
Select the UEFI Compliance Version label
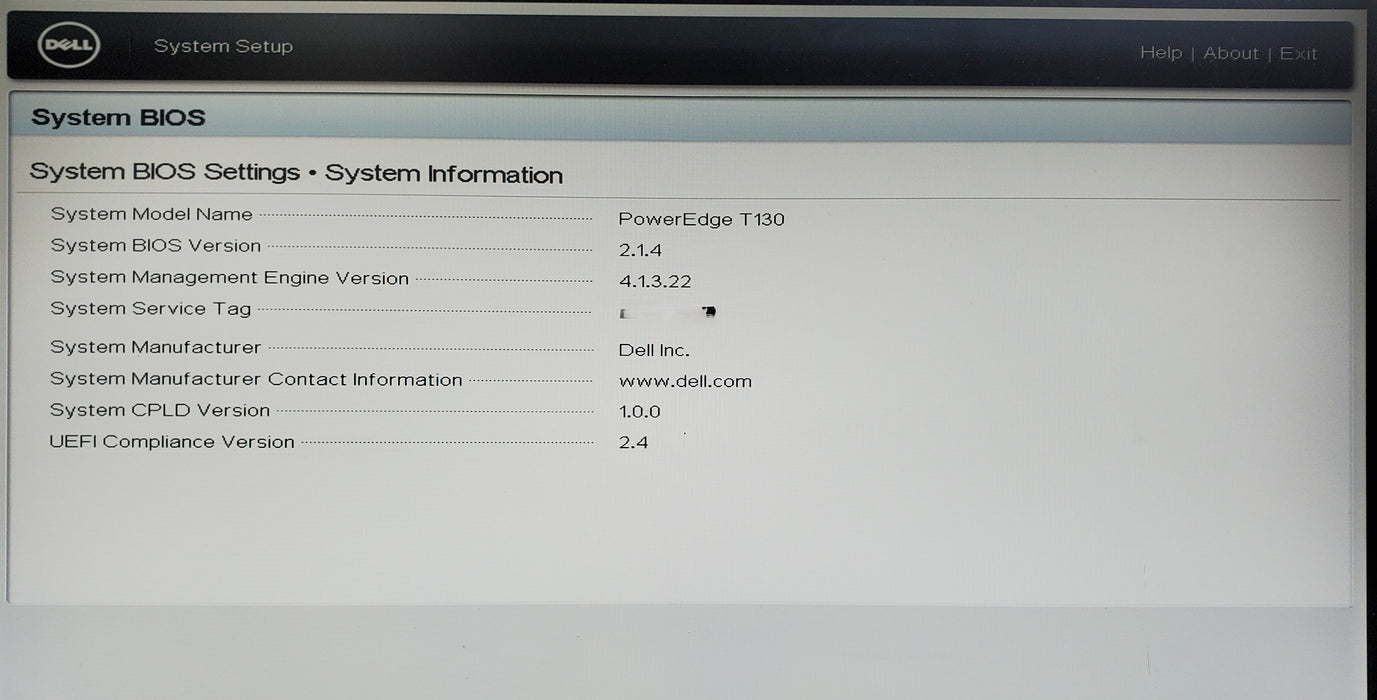point(172,442)
